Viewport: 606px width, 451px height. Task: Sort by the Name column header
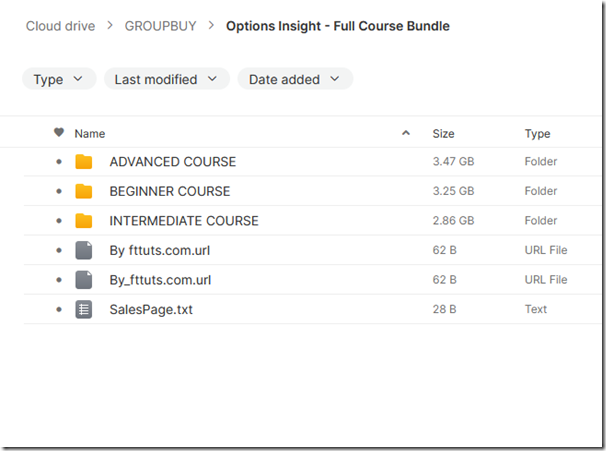[x=90, y=134]
